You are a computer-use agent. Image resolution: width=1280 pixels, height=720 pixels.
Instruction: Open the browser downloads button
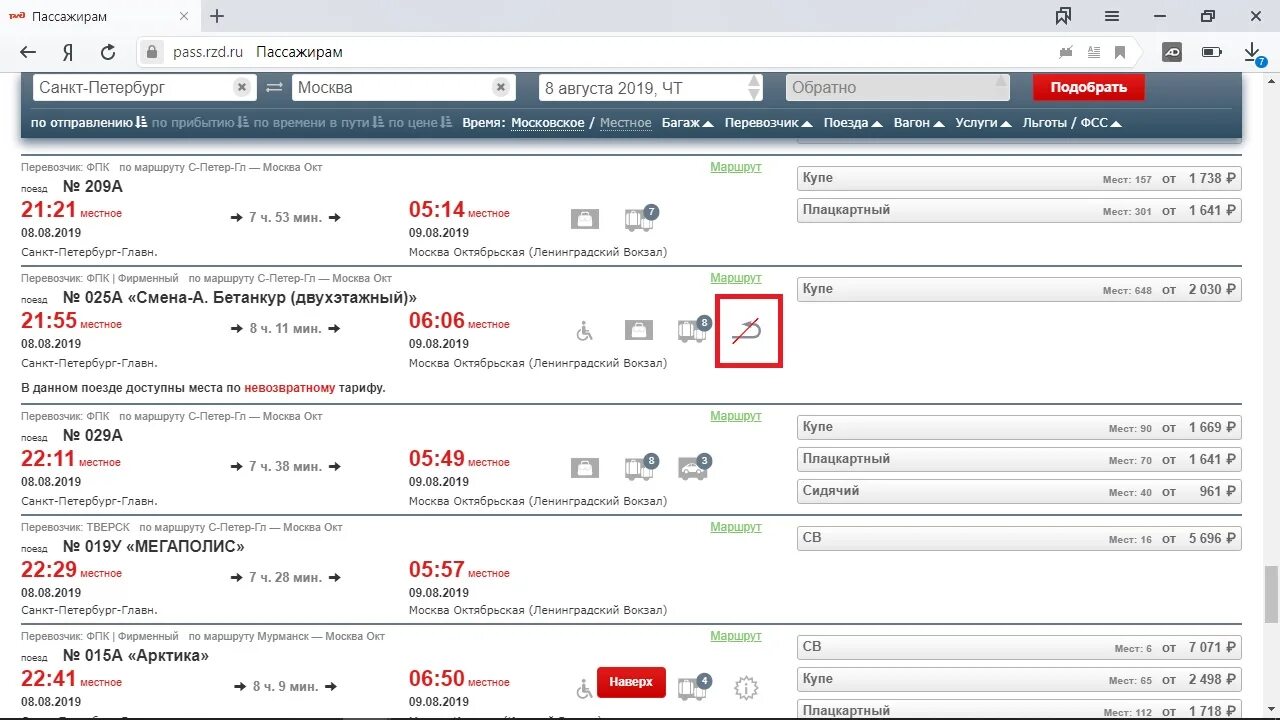point(1252,53)
